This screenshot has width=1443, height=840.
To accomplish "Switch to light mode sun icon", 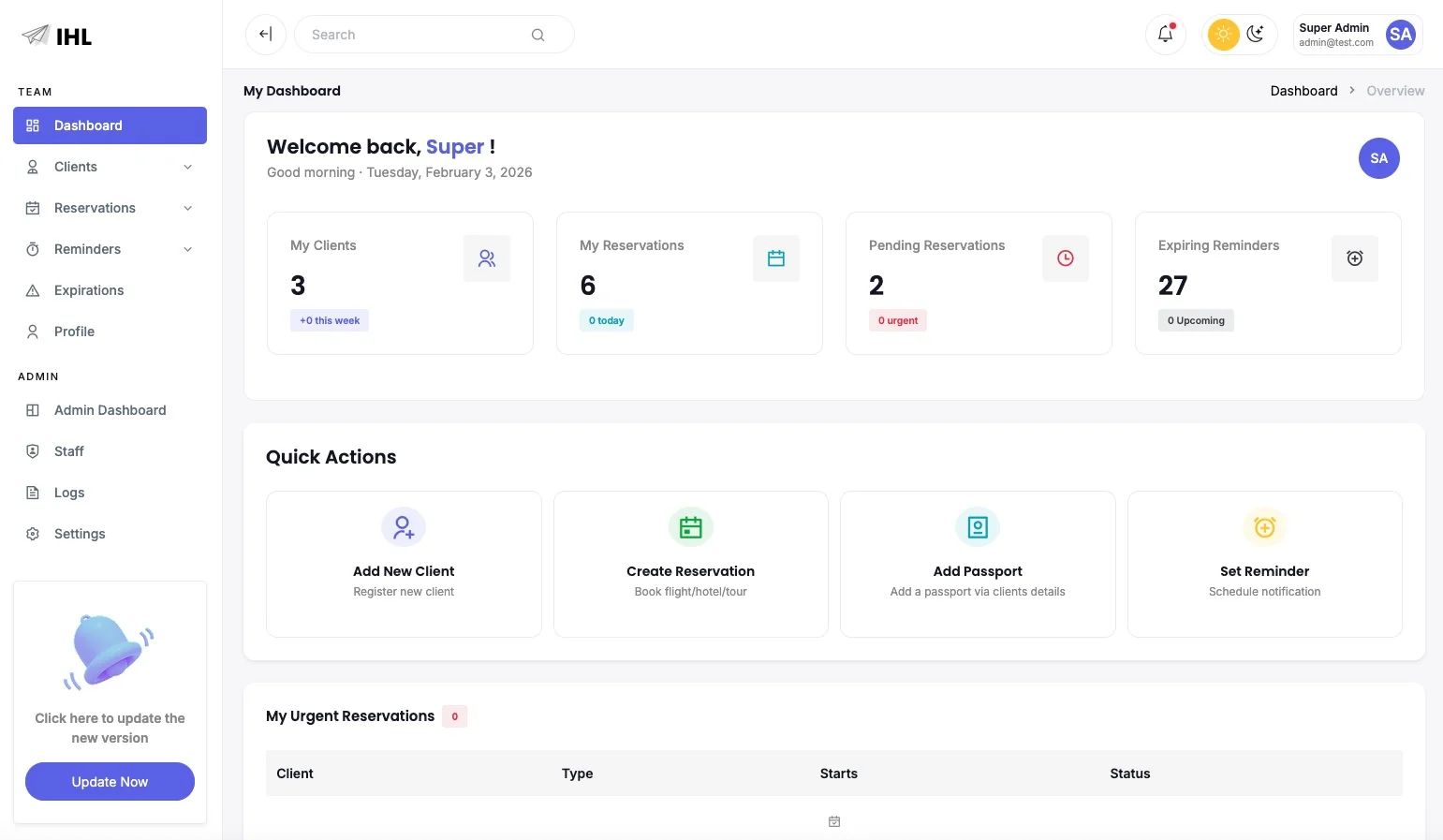I will pyautogui.click(x=1223, y=35).
